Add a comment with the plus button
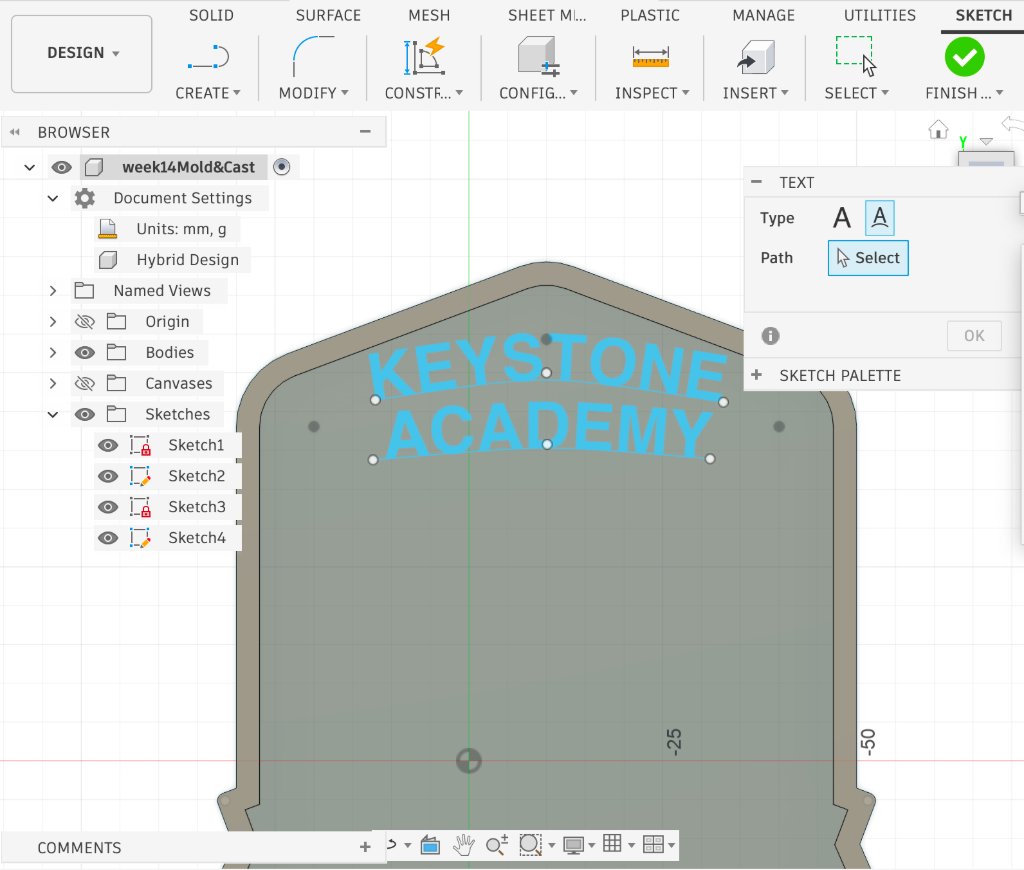This screenshot has width=1024, height=870. click(365, 847)
